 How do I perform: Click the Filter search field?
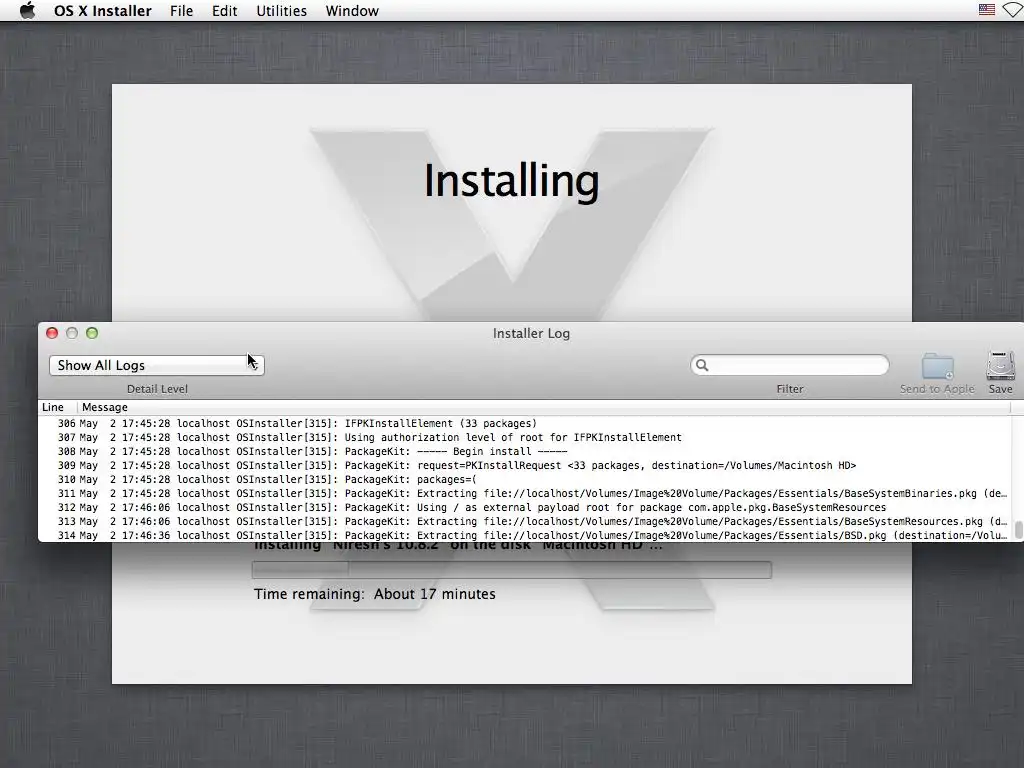(790, 365)
